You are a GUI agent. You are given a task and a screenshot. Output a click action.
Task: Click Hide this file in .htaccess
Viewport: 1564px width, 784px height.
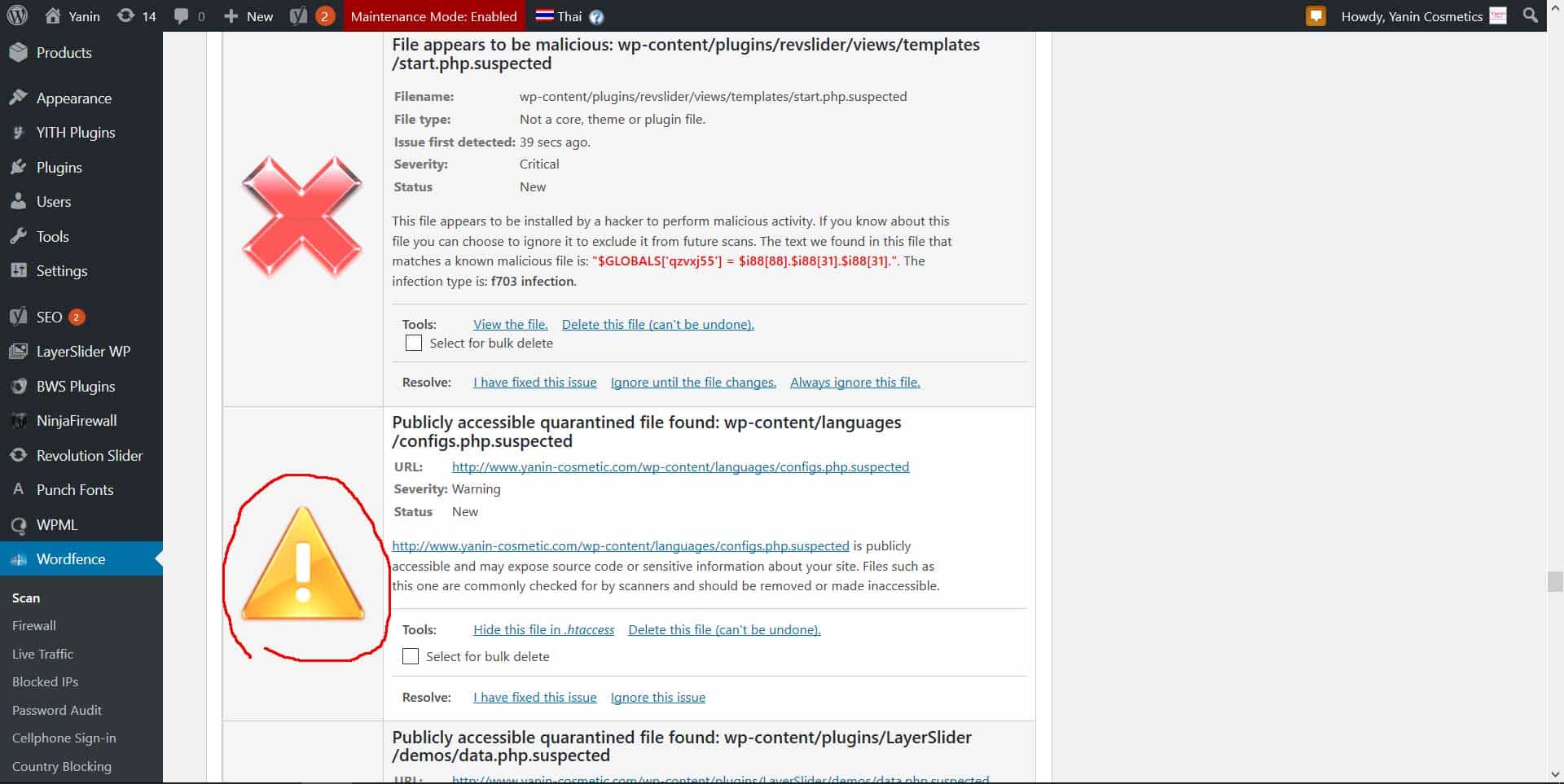[x=544, y=629]
